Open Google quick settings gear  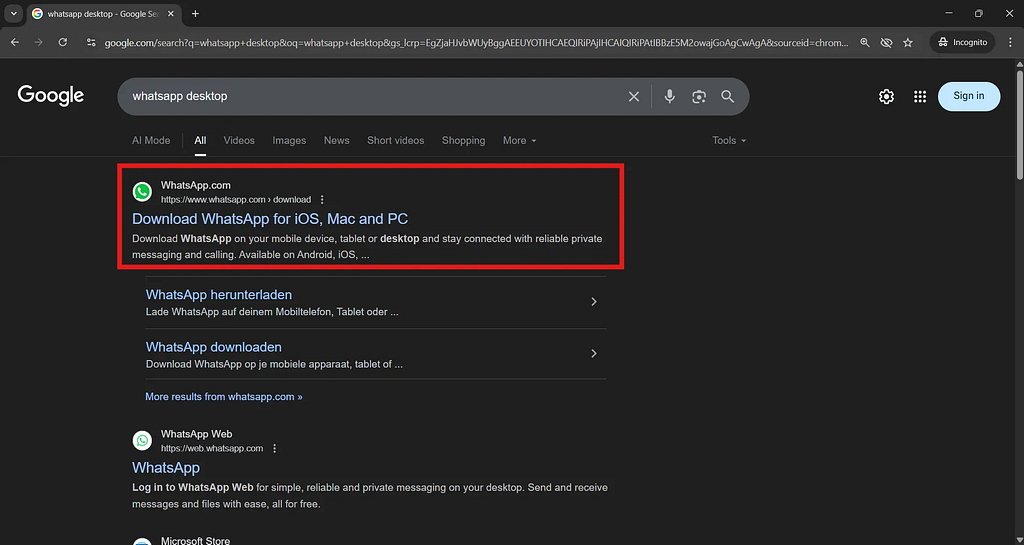[886, 97]
